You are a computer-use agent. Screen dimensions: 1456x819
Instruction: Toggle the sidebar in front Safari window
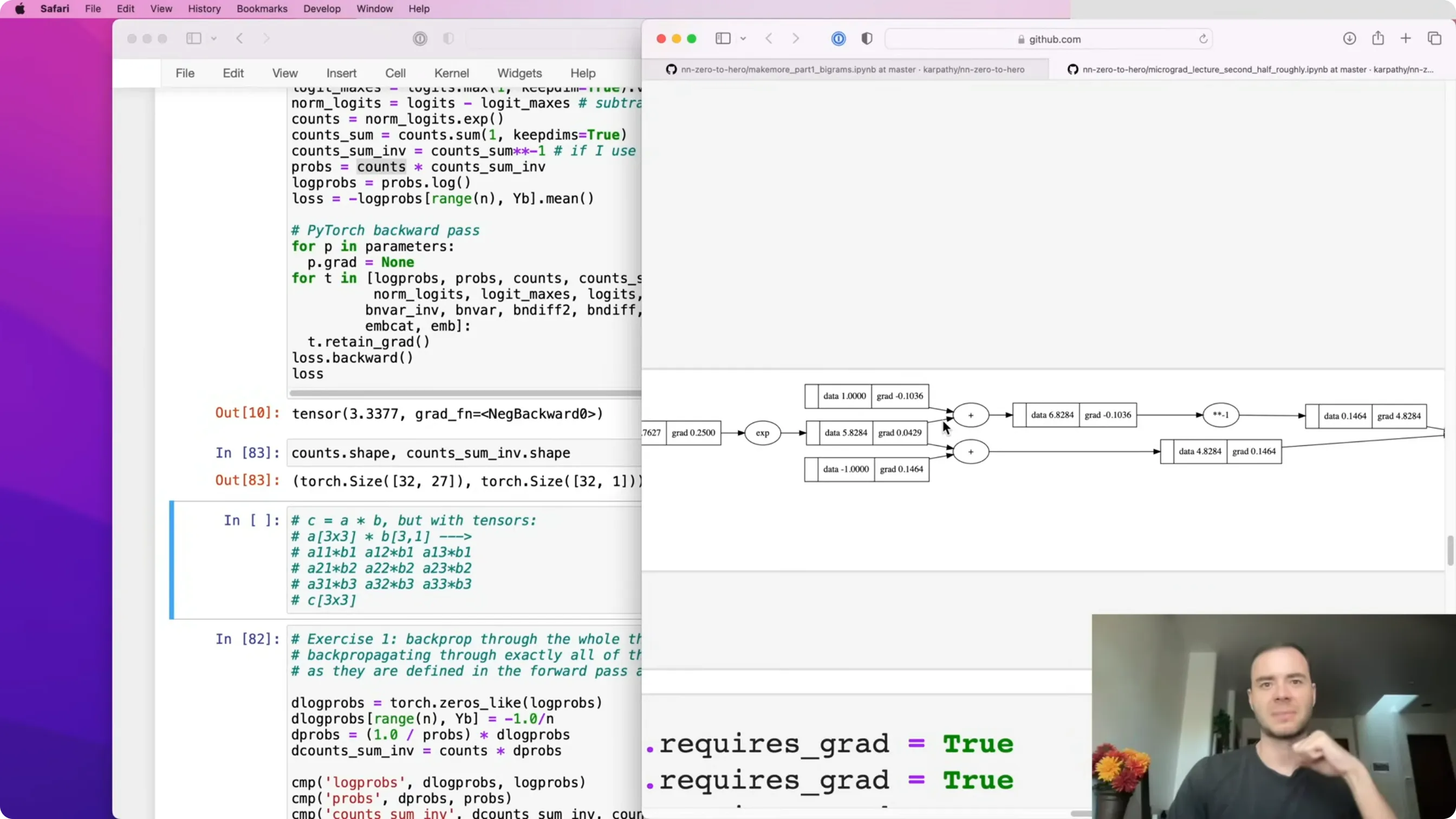point(723,38)
